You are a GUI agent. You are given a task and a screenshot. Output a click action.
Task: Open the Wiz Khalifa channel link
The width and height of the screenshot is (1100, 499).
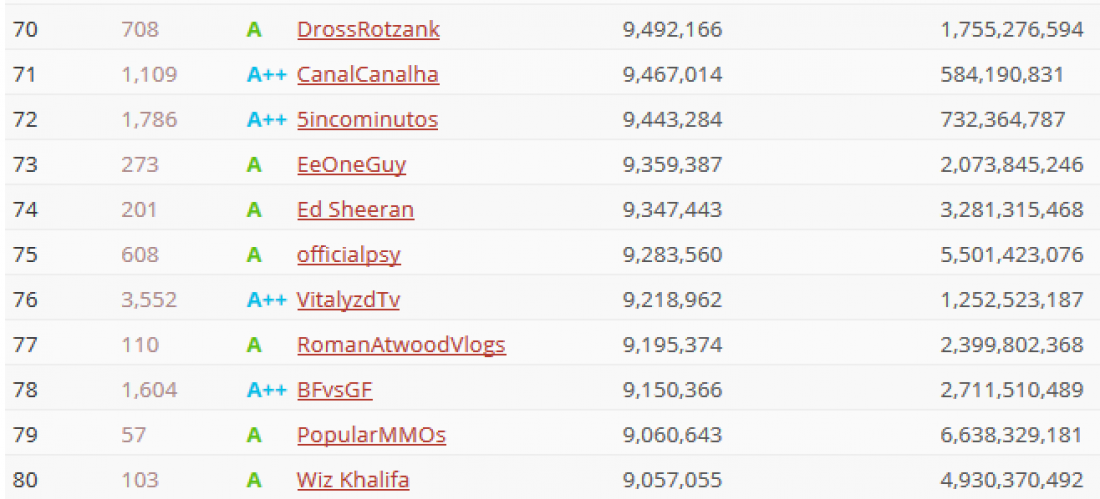[x=353, y=480]
